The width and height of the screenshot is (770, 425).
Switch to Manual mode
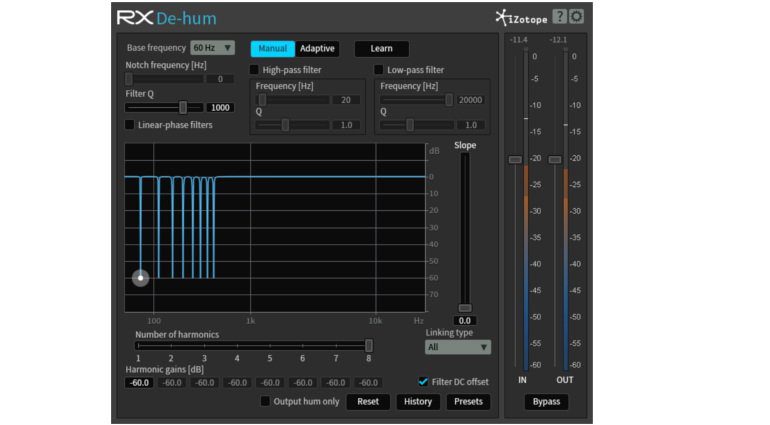click(273, 49)
